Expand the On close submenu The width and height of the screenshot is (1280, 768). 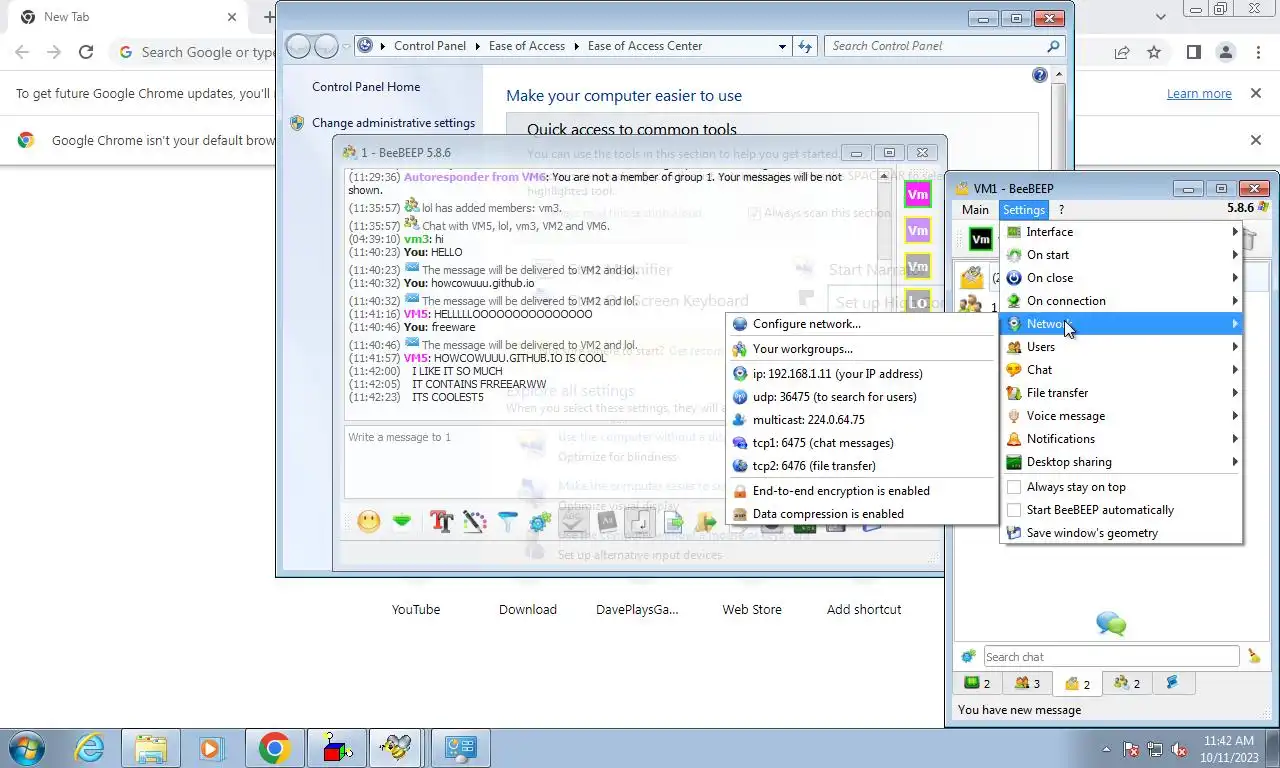coord(1121,278)
